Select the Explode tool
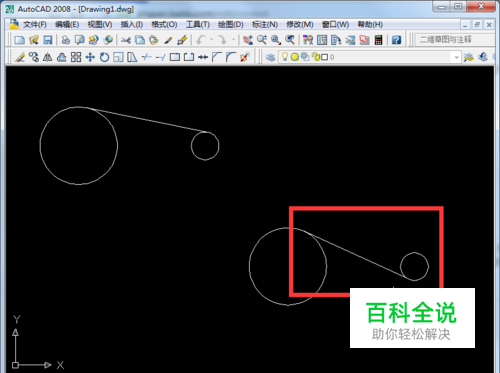Viewport: 500px width, 373px height. pyautogui.click(x=245, y=57)
